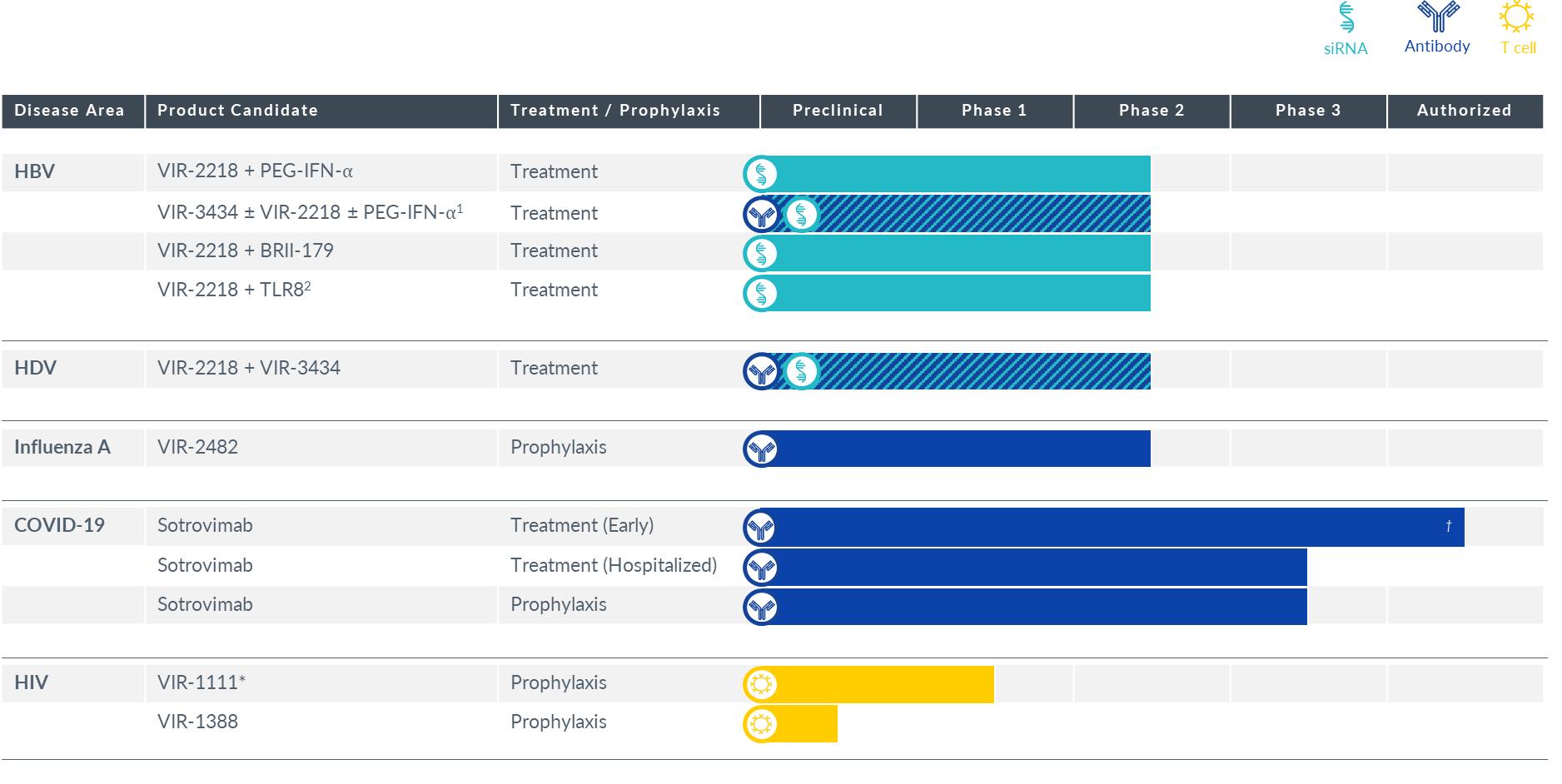This screenshot has height=784, width=1562.
Task: Click the Influenza A disease area label
Action: [x=62, y=447]
